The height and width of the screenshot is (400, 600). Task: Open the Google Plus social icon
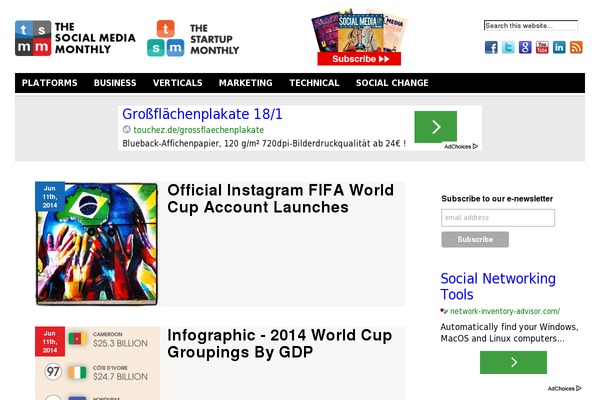tap(525, 47)
